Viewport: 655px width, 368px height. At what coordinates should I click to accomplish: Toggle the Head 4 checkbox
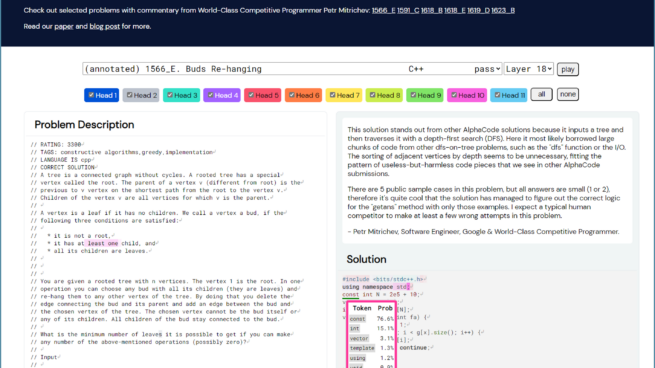211,95
